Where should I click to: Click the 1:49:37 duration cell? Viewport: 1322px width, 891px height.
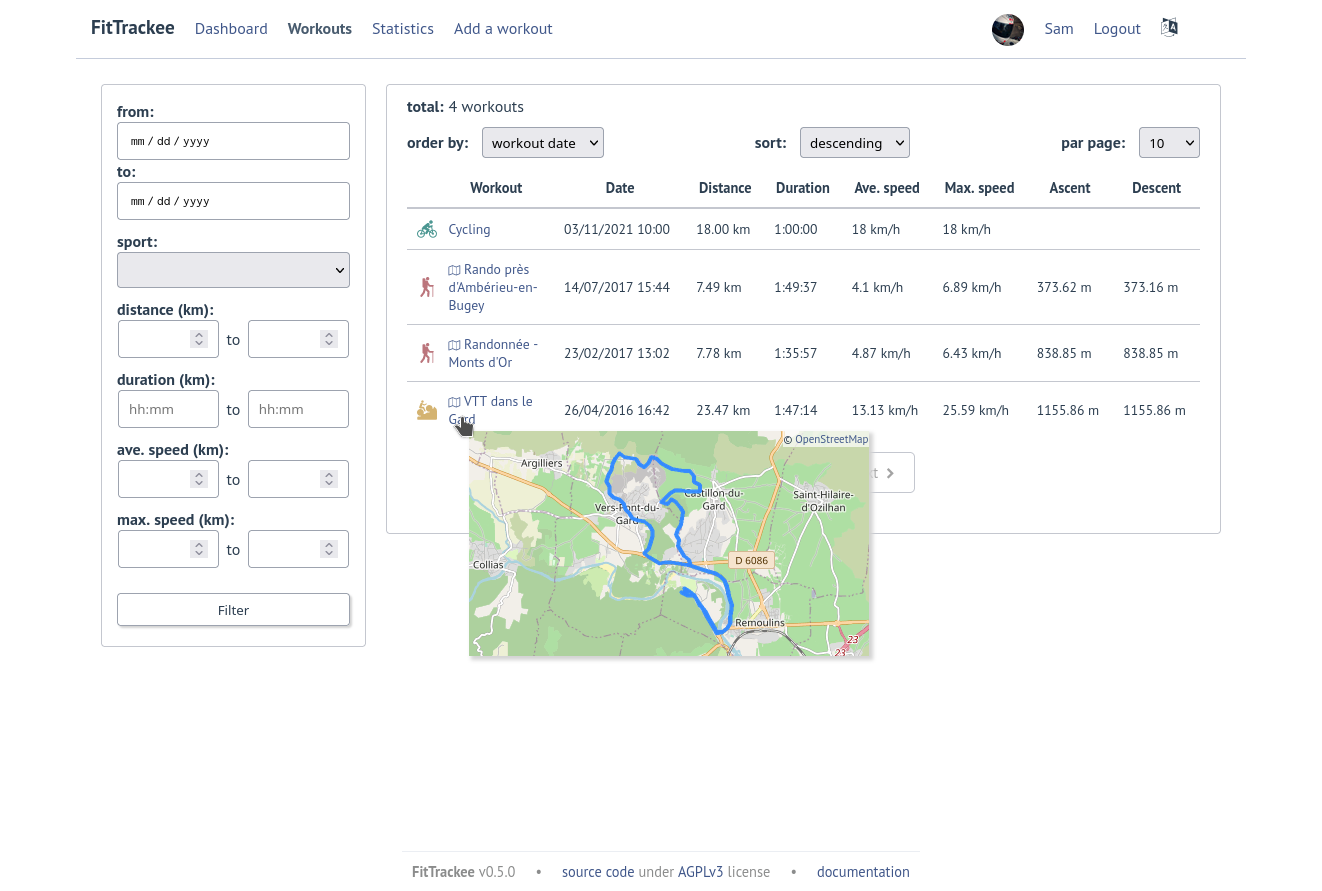point(796,287)
